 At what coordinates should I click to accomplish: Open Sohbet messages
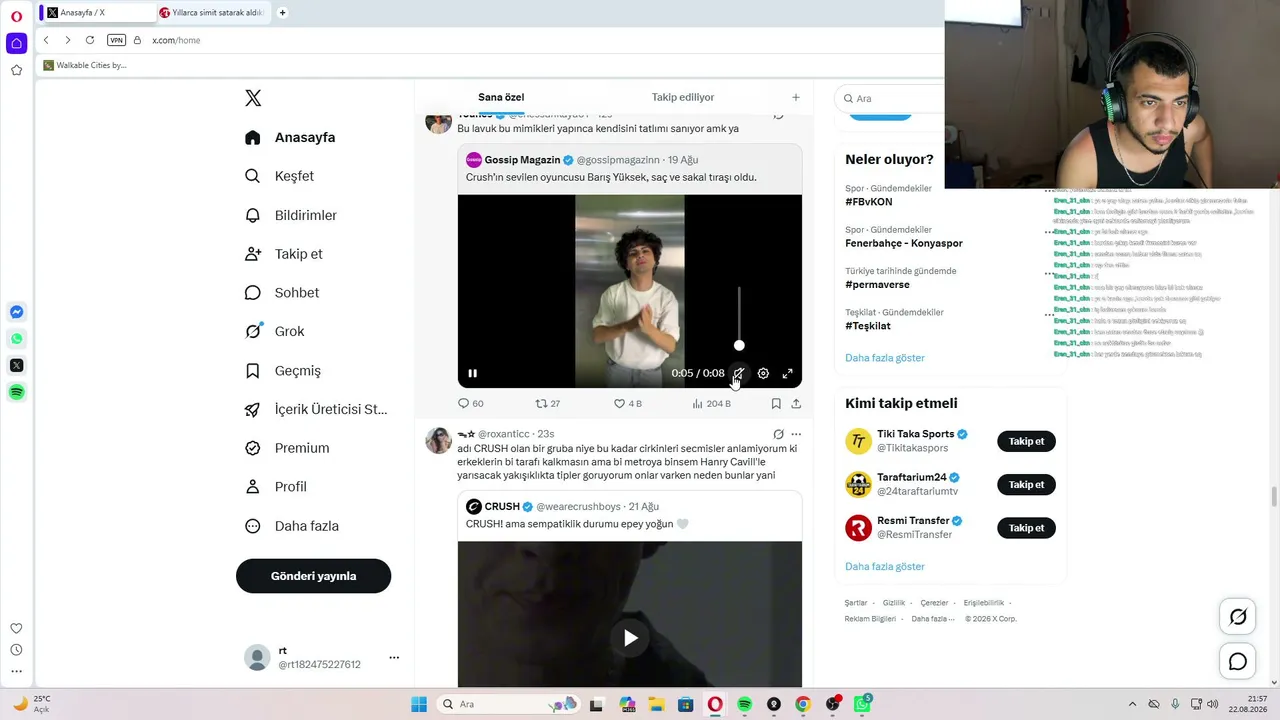282,293
